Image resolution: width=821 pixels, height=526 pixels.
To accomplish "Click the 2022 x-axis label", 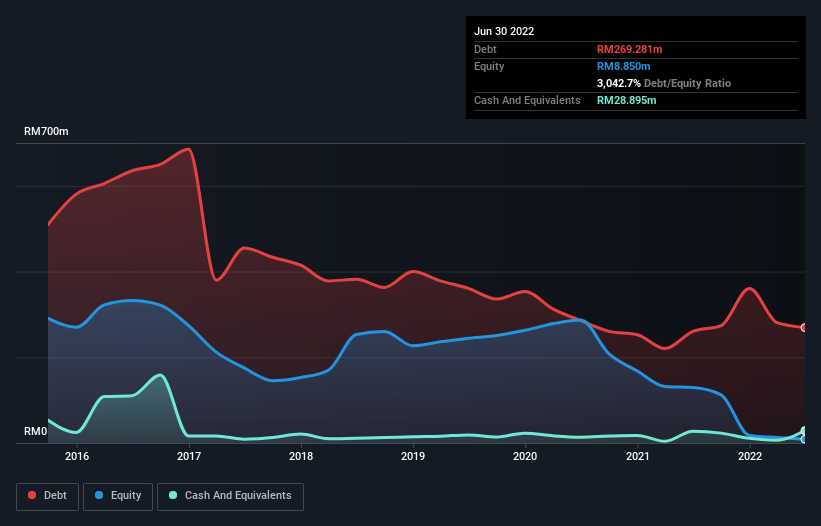I will tap(750, 456).
